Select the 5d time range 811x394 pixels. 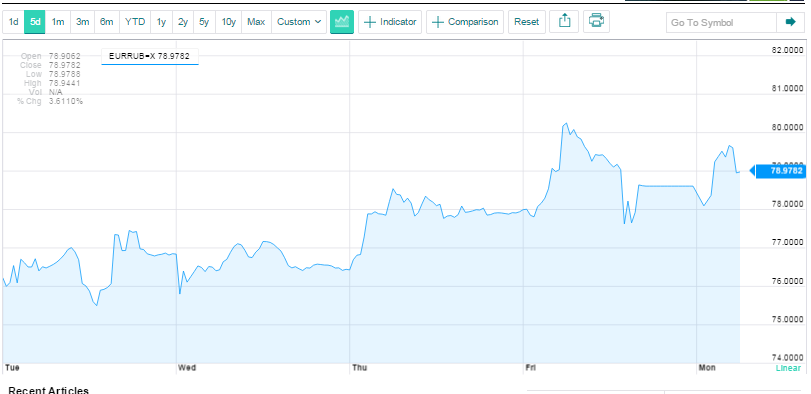35,22
